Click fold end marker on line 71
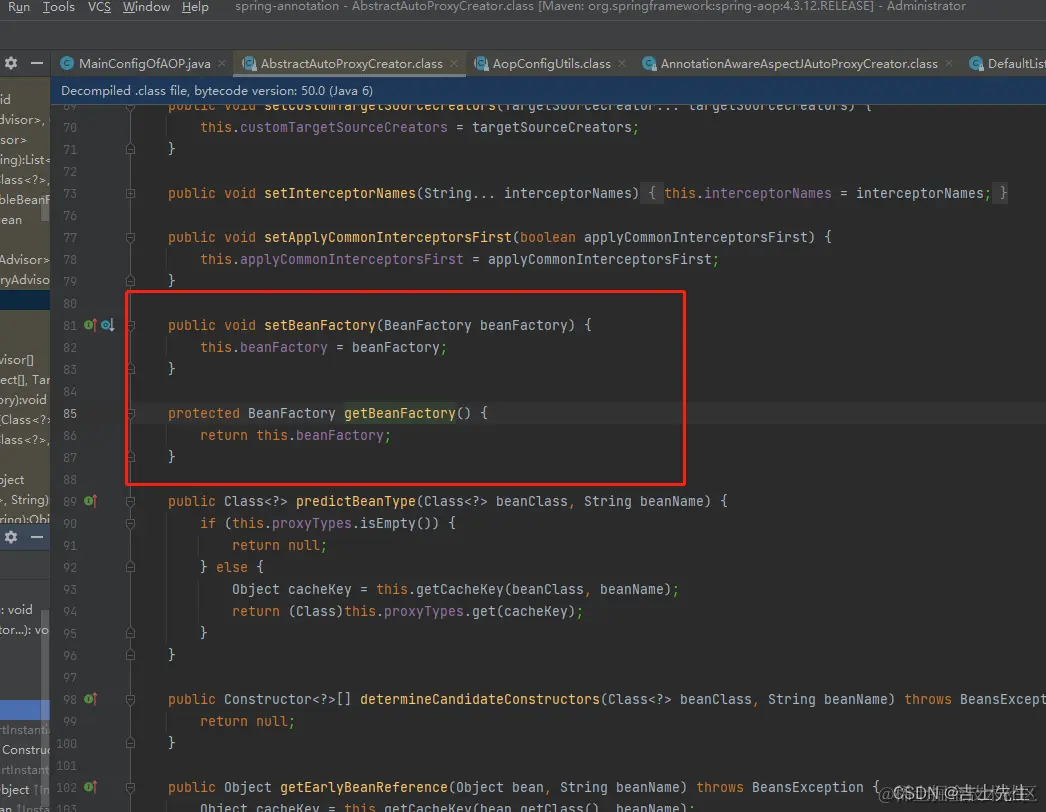 point(131,149)
